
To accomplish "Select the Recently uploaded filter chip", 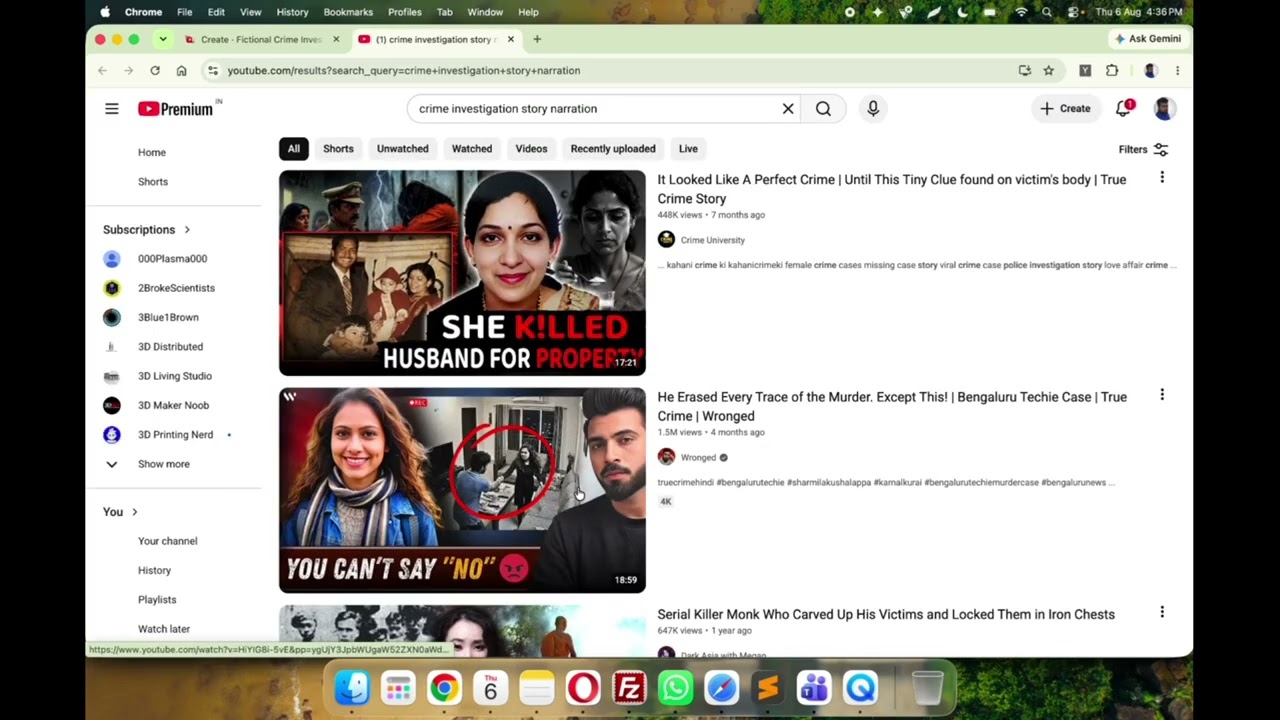I will pyautogui.click(x=613, y=149).
